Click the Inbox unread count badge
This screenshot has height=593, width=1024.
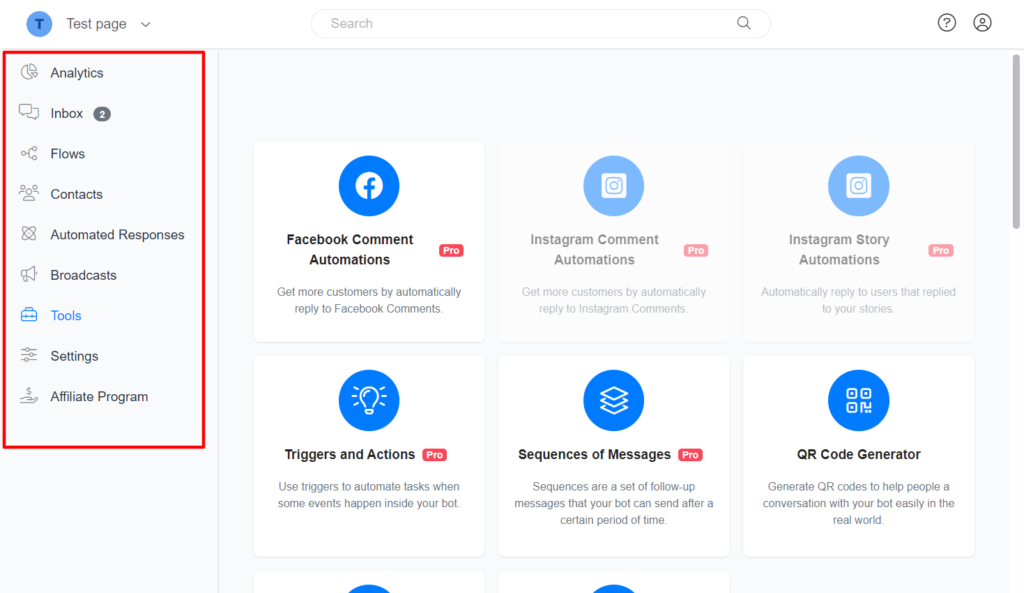pos(102,114)
